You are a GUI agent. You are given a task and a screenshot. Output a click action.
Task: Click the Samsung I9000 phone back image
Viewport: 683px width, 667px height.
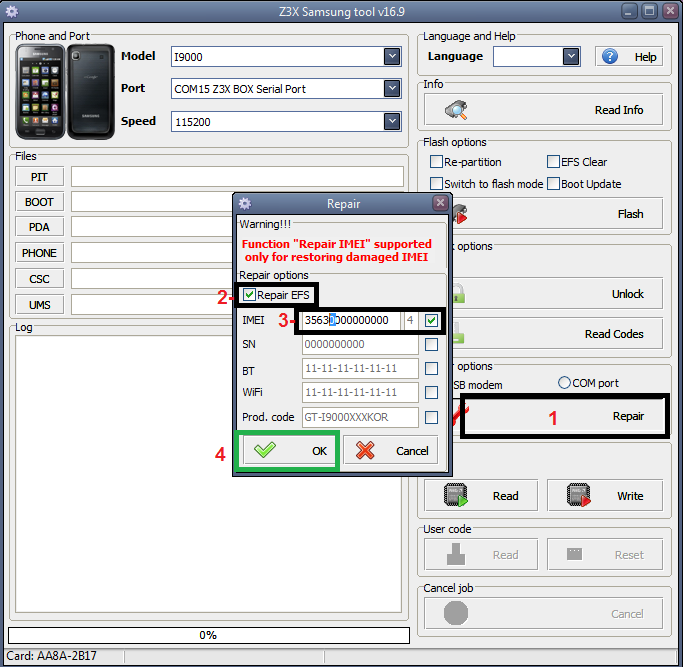point(91,91)
